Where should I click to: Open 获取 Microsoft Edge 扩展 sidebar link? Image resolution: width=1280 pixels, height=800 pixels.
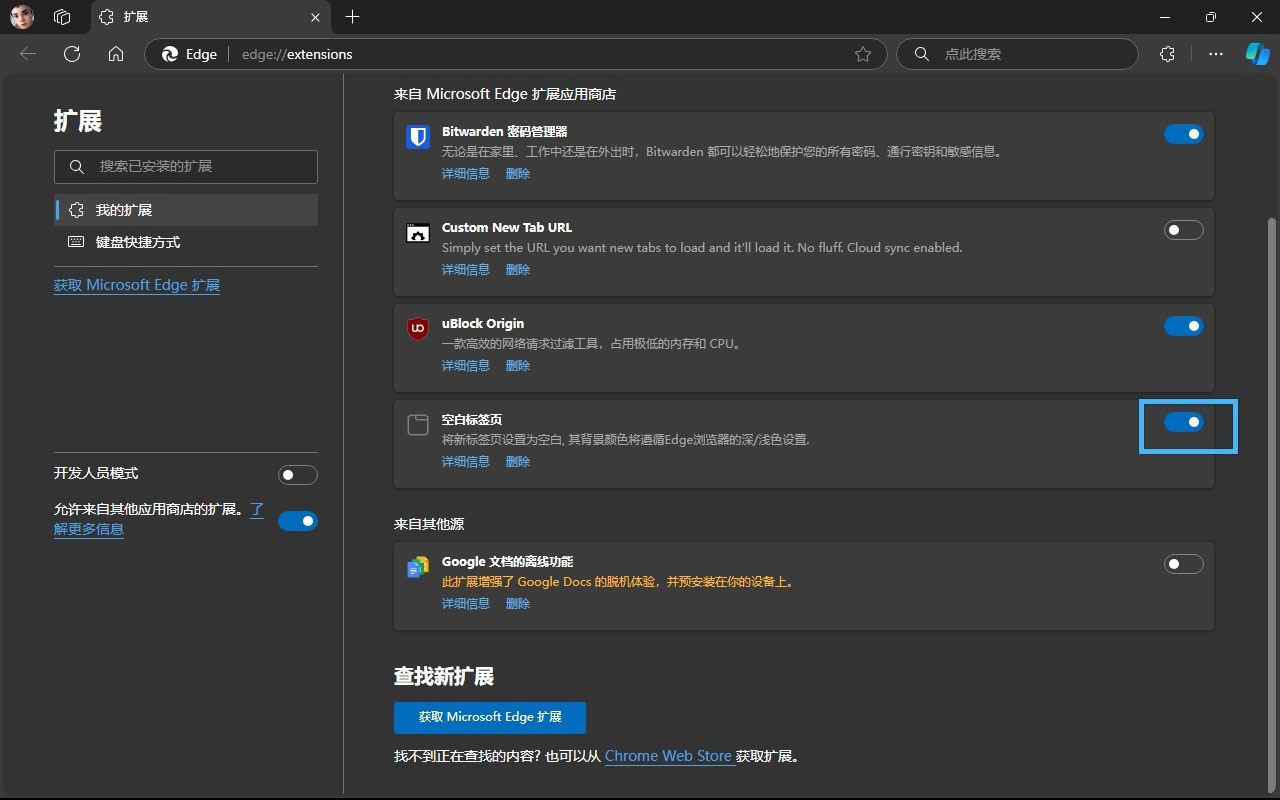point(137,285)
